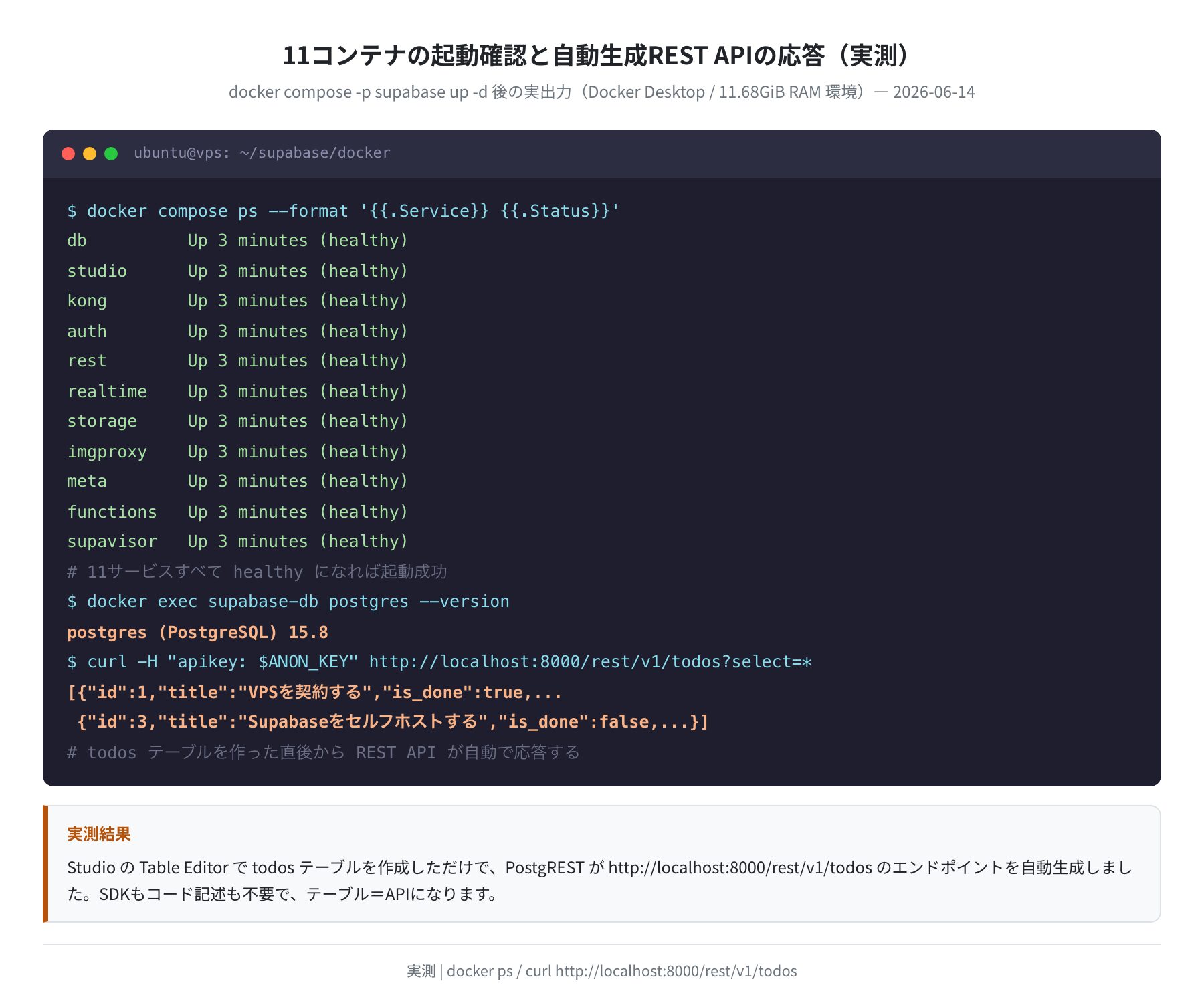Select the terminal title 'ubuntu@vps: ~/supabase/docker'
The image size is (1204, 1007).
[262, 153]
